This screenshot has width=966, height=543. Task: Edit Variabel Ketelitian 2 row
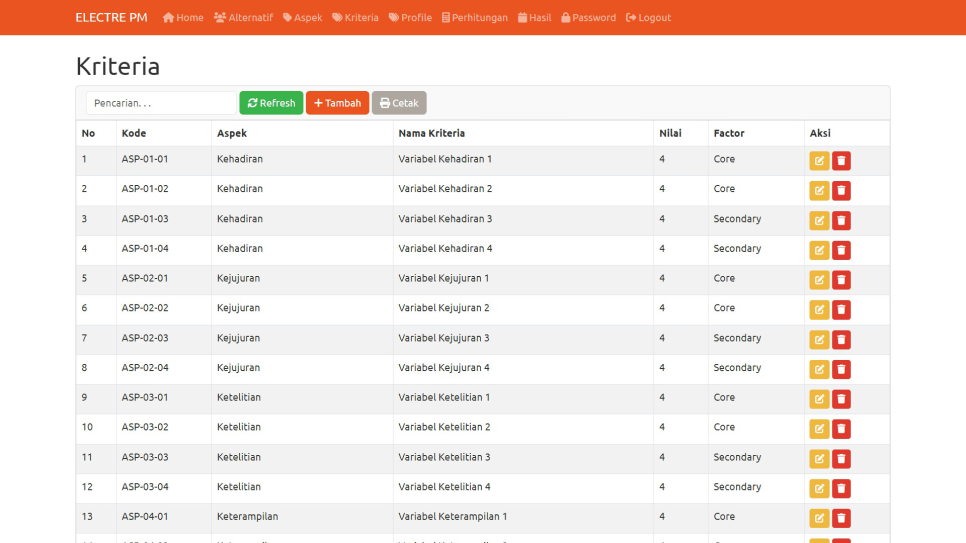click(819, 428)
